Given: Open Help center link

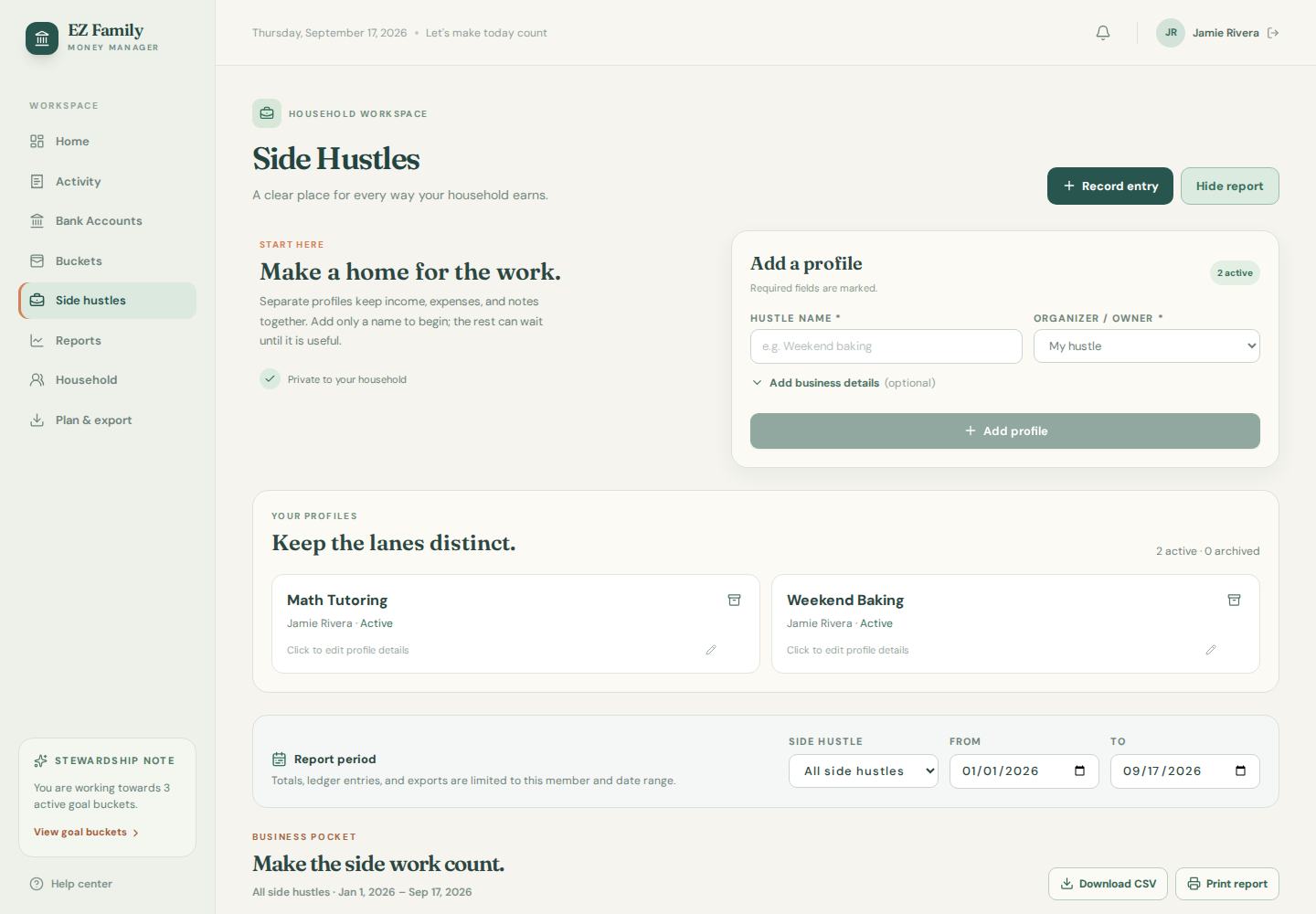Looking at the screenshot, I should click(x=71, y=884).
